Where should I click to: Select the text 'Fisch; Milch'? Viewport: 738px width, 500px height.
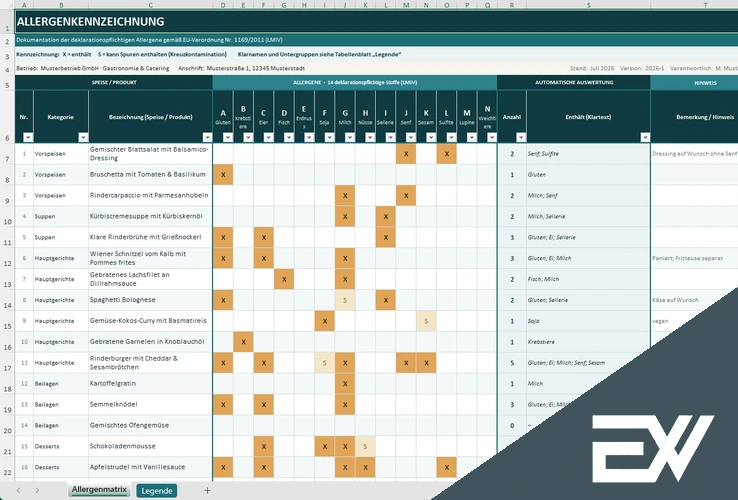coord(543,279)
